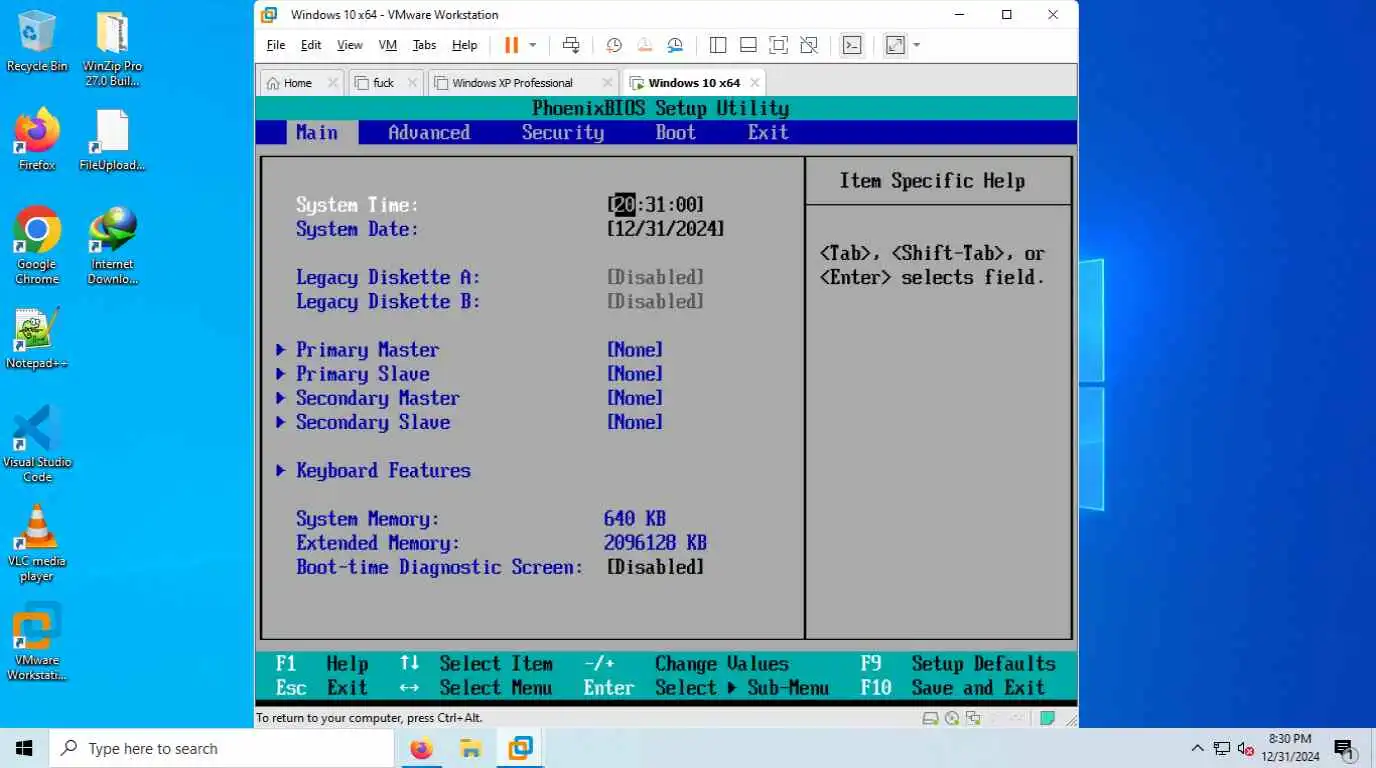
Task: Select the Advanced BIOS menu
Action: click(429, 133)
